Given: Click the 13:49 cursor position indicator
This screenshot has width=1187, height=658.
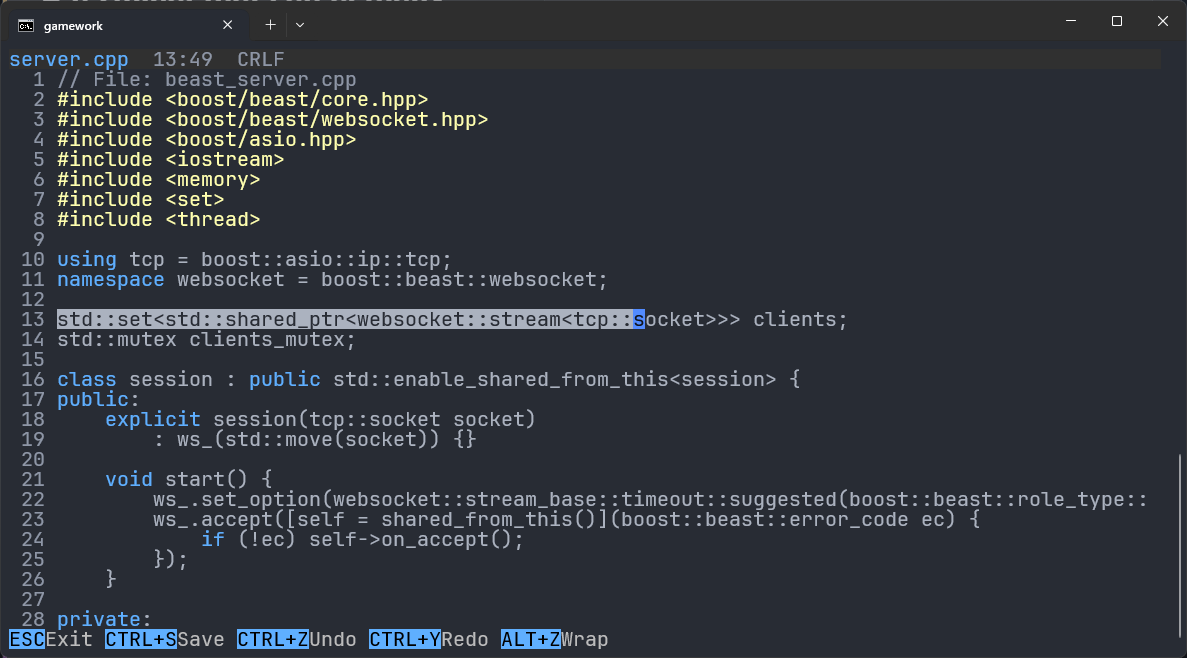Looking at the screenshot, I should click(182, 59).
